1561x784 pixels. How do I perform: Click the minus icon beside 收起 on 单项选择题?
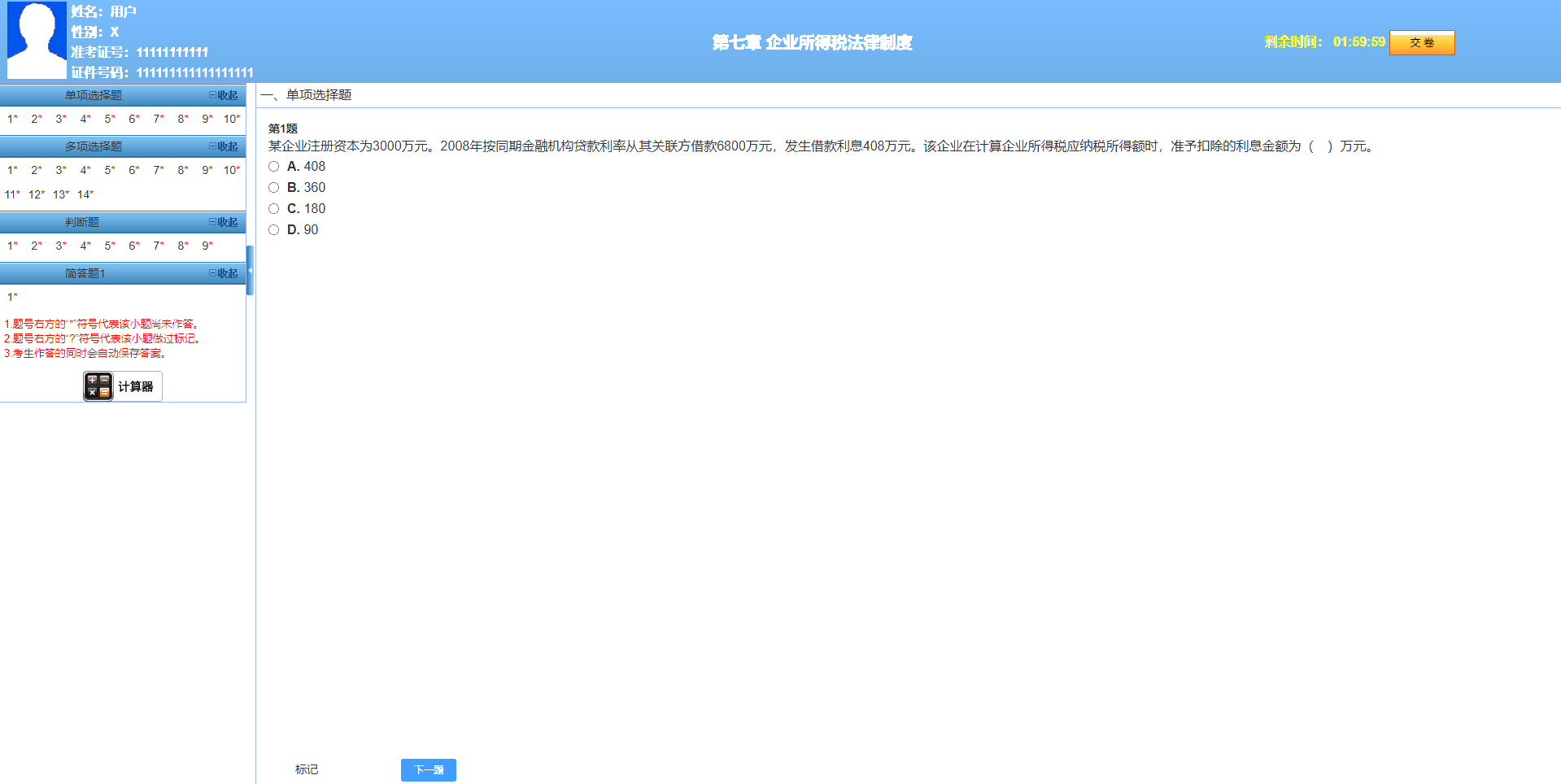[213, 95]
